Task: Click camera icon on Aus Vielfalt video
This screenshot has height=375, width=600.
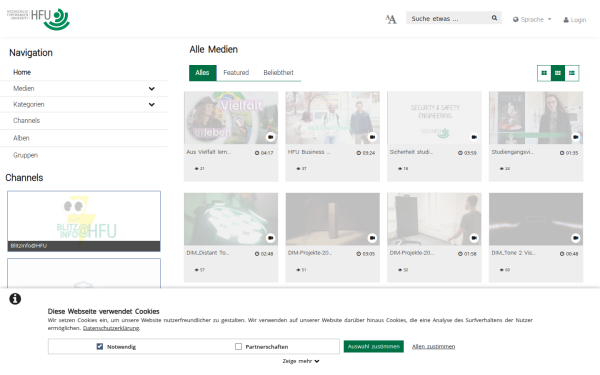Action: pos(271,137)
